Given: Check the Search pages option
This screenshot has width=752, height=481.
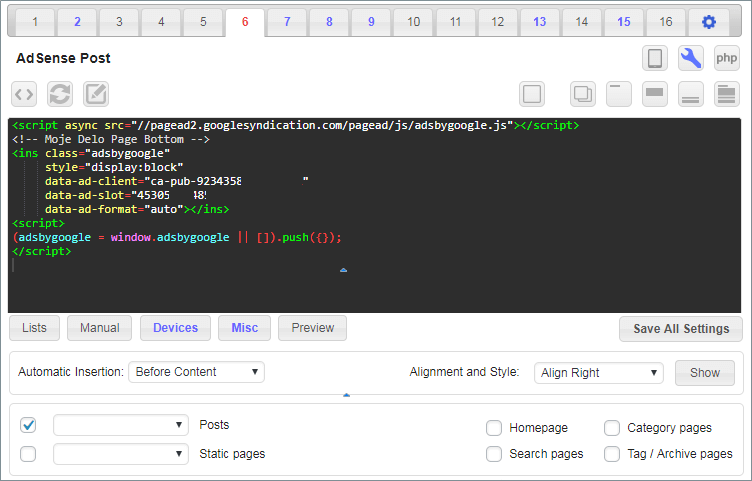Looking at the screenshot, I should [x=494, y=454].
